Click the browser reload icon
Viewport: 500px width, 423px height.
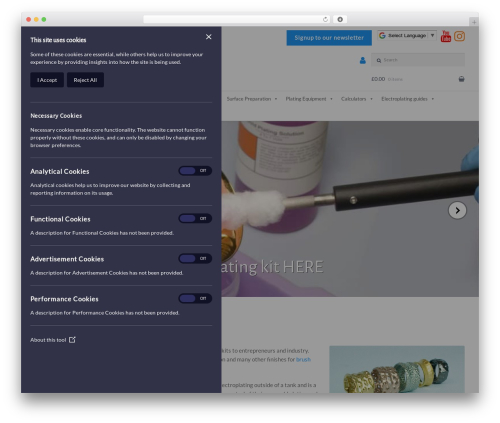(325, 19)
